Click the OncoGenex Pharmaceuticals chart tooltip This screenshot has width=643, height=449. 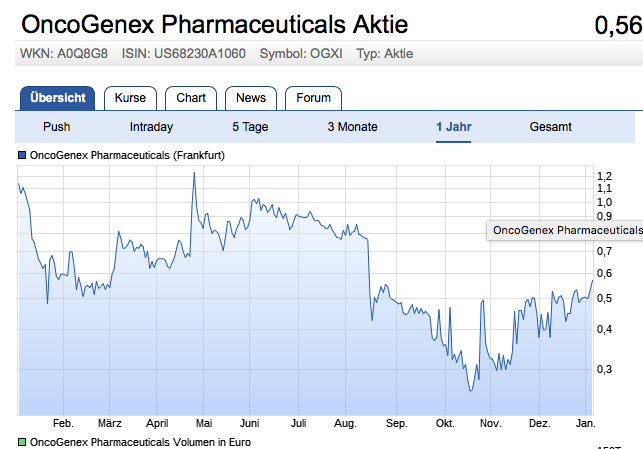coord(565,230)
